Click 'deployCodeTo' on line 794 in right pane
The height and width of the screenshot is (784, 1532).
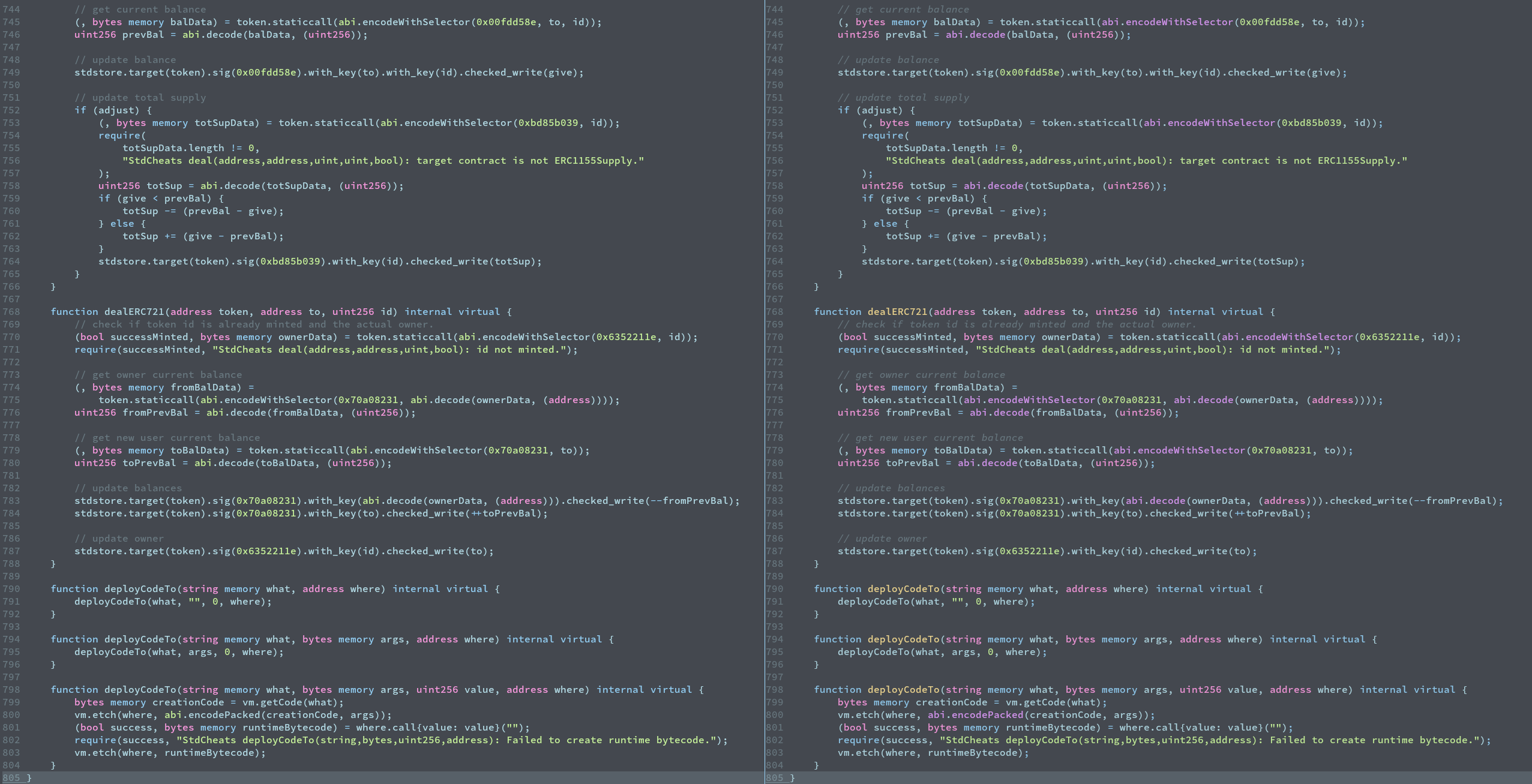pos(904,639)
